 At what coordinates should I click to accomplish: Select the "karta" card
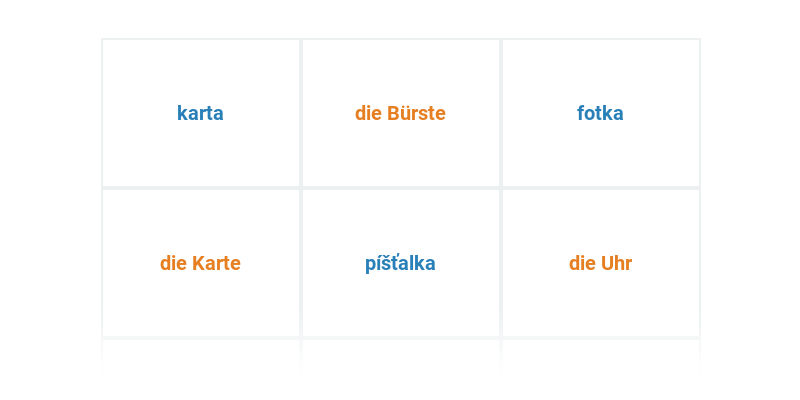coord(201,113)
